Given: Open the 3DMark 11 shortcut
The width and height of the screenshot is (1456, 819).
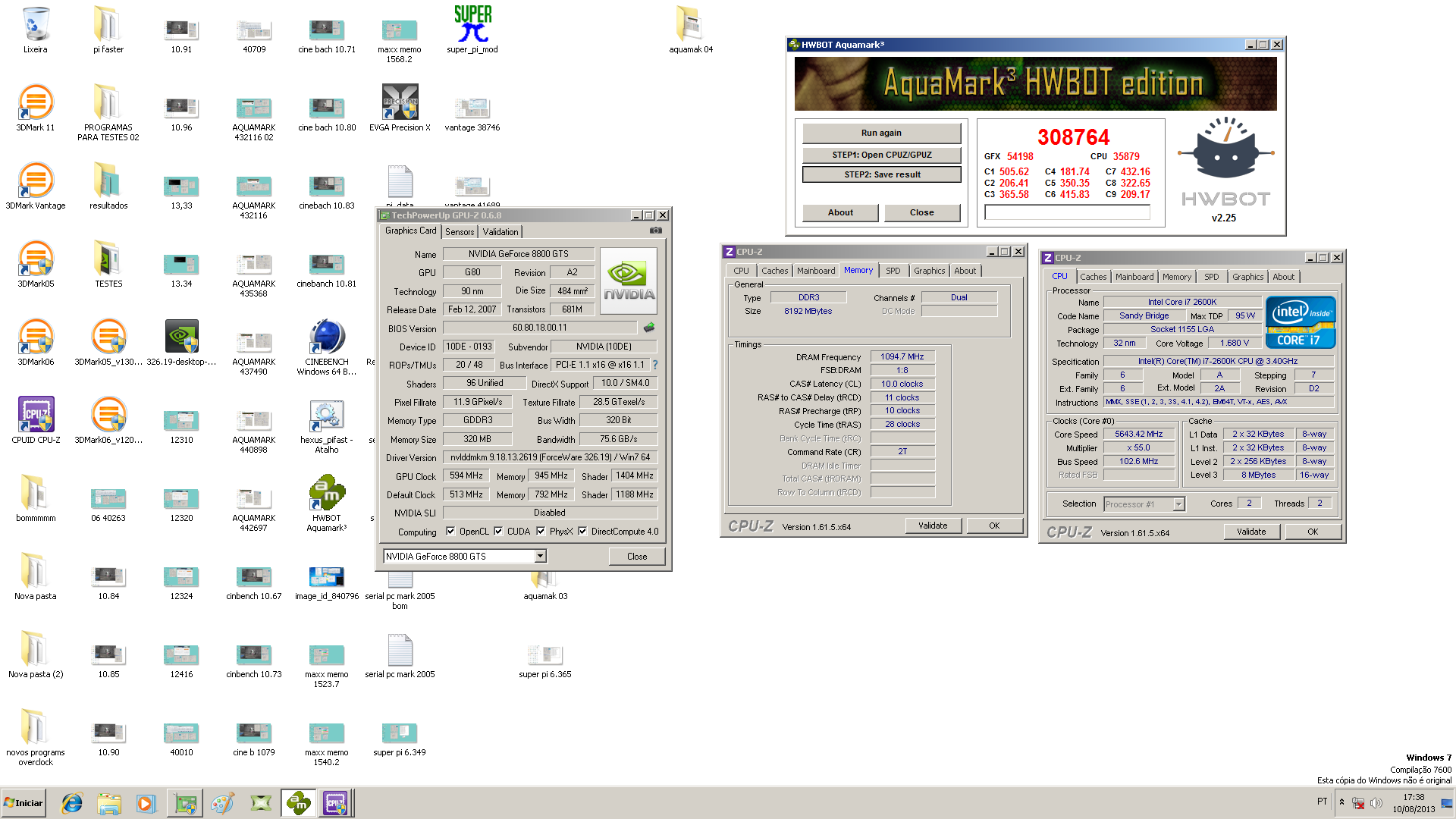Looking at the screenshot, I should pyautogui.click(x=36, y=102).
